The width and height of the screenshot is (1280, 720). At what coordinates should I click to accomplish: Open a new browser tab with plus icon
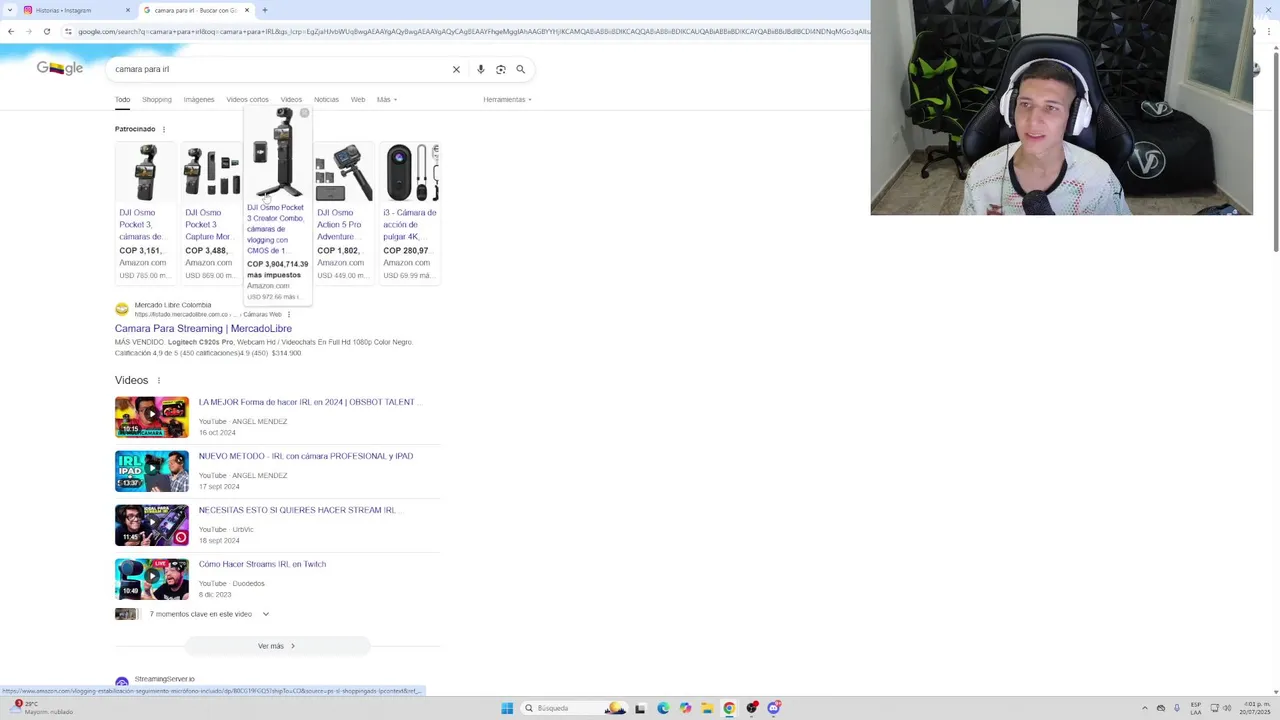264,10
